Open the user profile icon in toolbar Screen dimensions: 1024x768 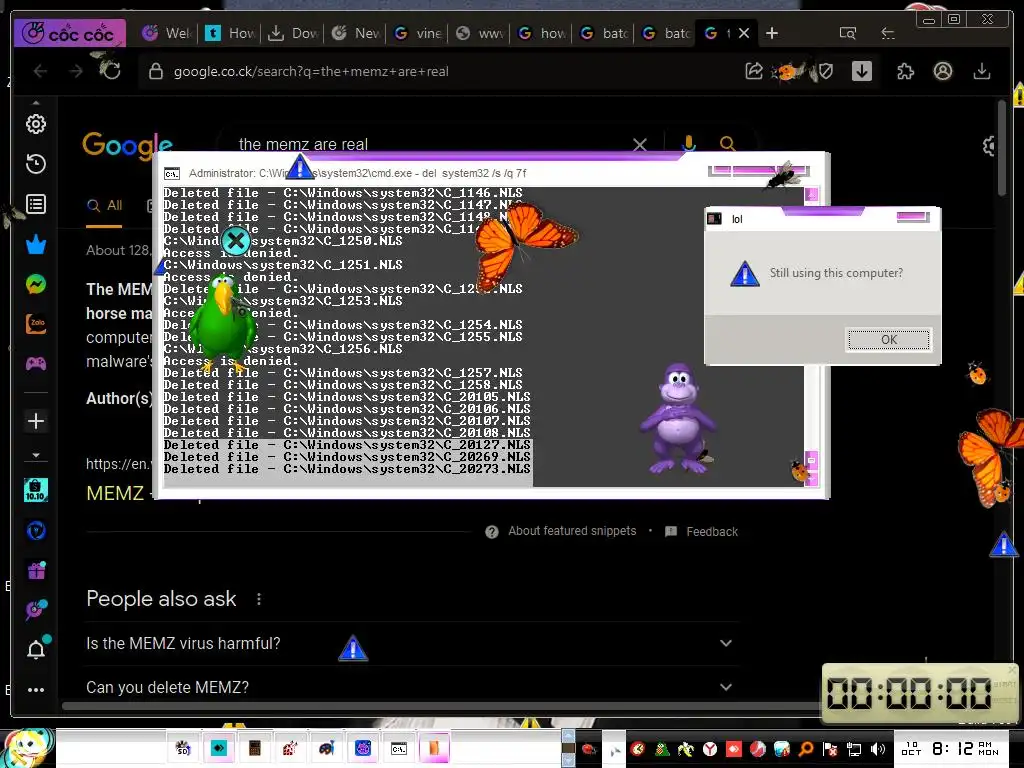click(x=942, y=71)
